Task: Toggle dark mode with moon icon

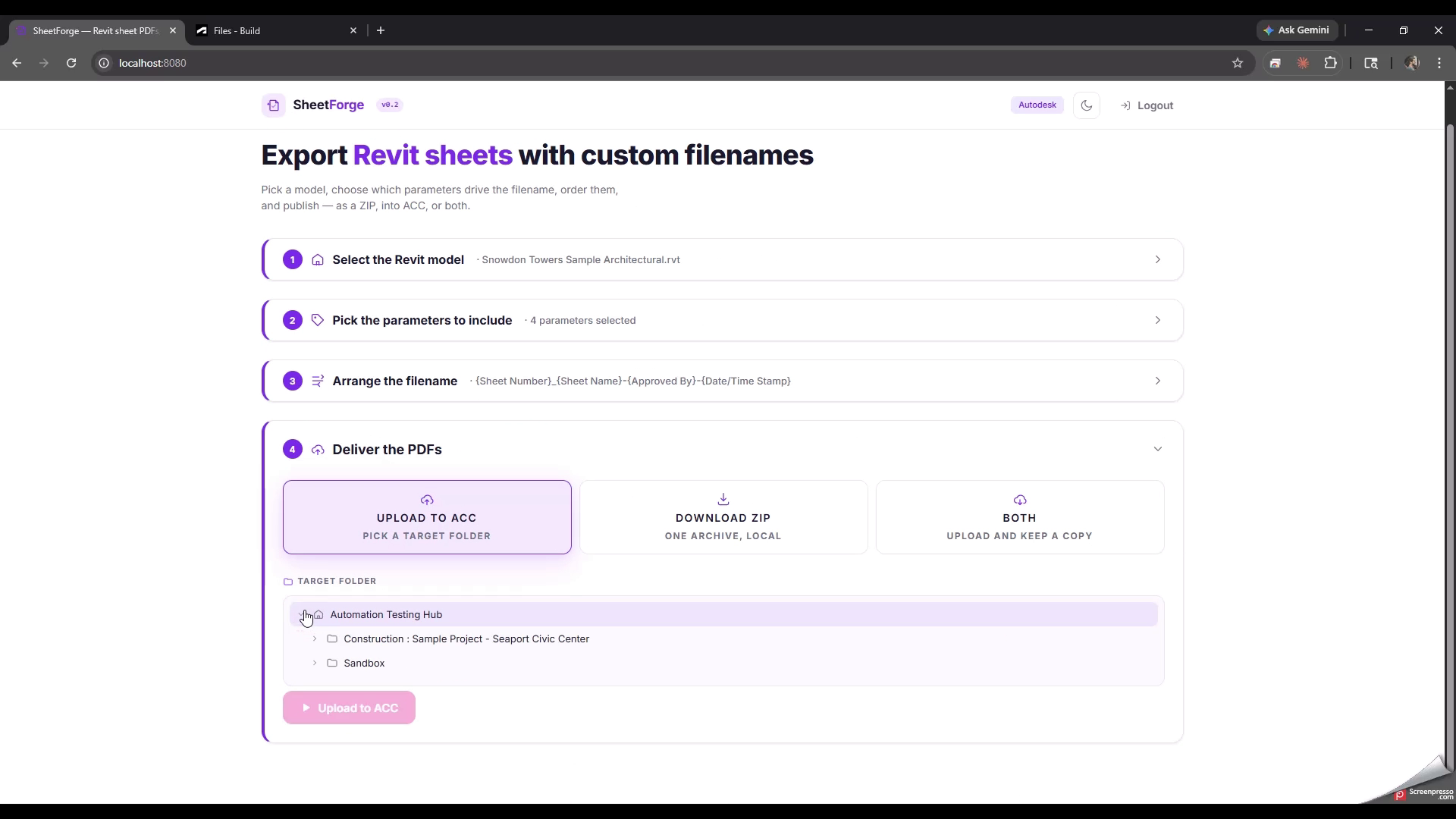Action: [1087, 105]
